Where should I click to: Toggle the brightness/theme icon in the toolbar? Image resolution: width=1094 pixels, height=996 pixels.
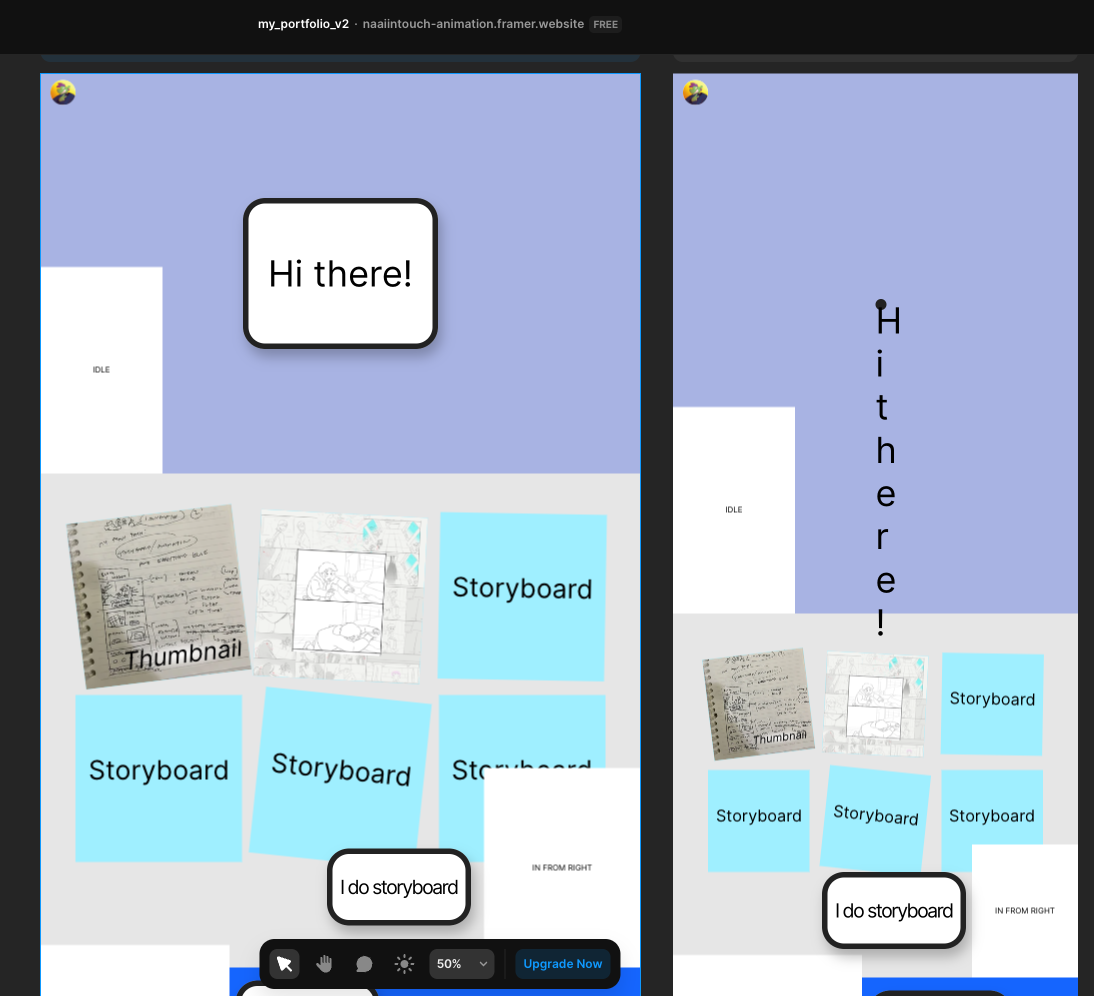point(404,963)
